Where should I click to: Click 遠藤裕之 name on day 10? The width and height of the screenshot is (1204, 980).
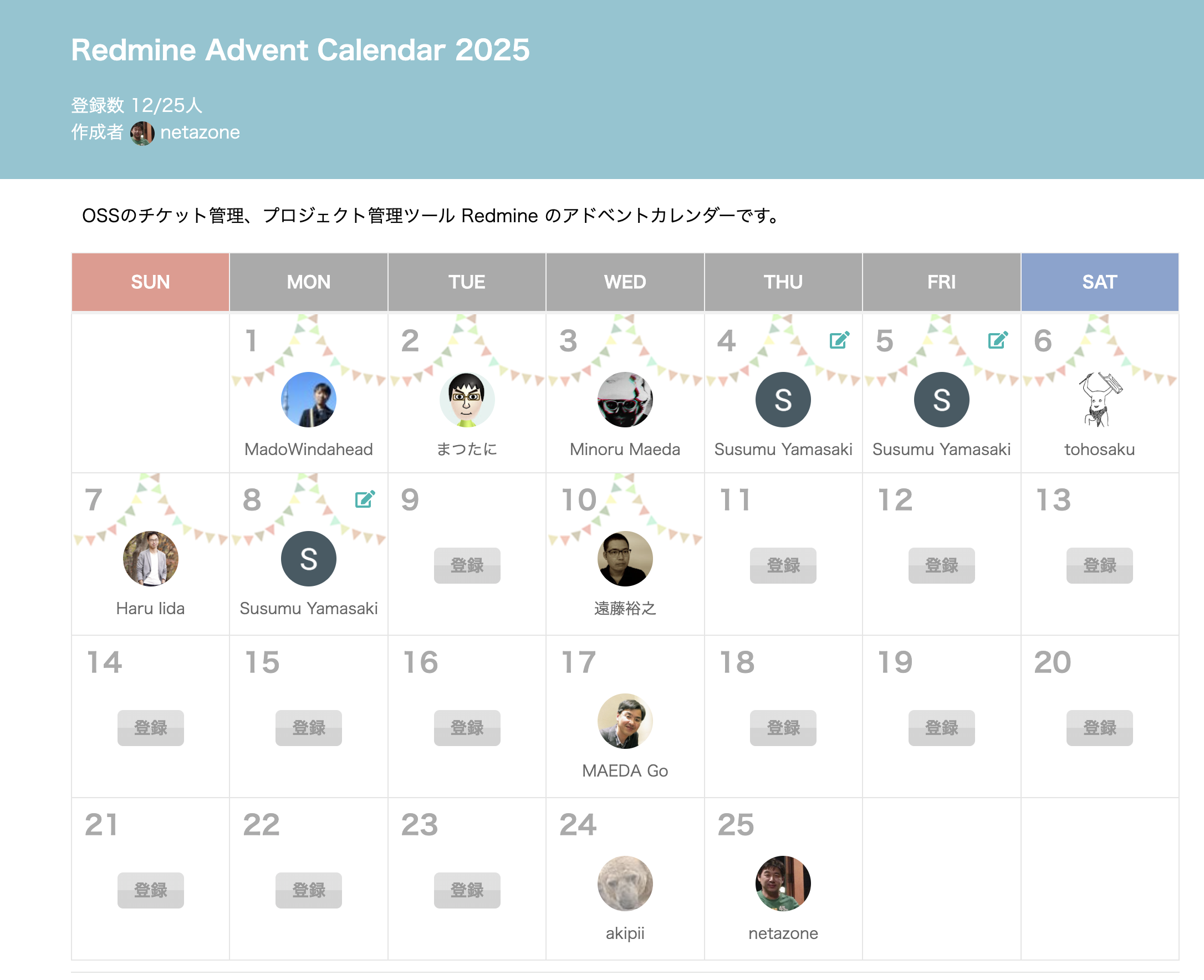click(x=625, y=609)
